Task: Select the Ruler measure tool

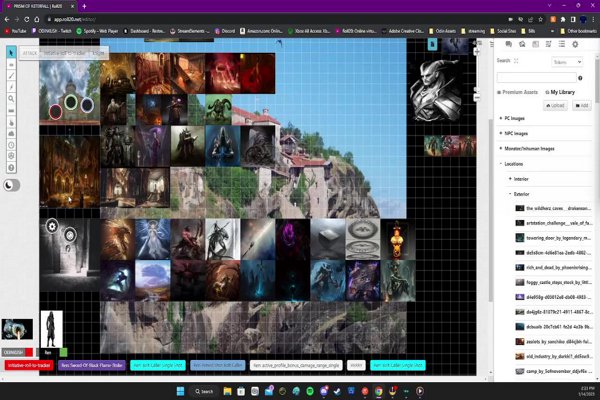Action: click(x=11, y=111)
